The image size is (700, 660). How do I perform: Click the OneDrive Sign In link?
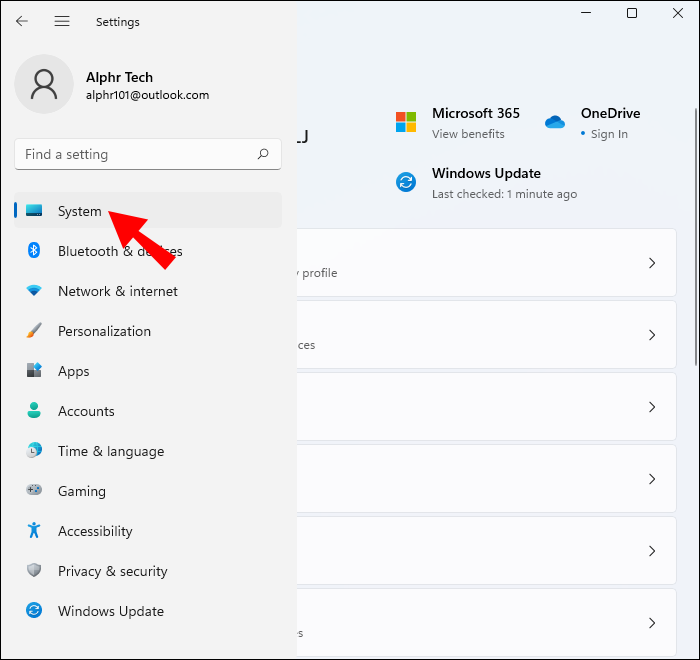pos(609,134)
